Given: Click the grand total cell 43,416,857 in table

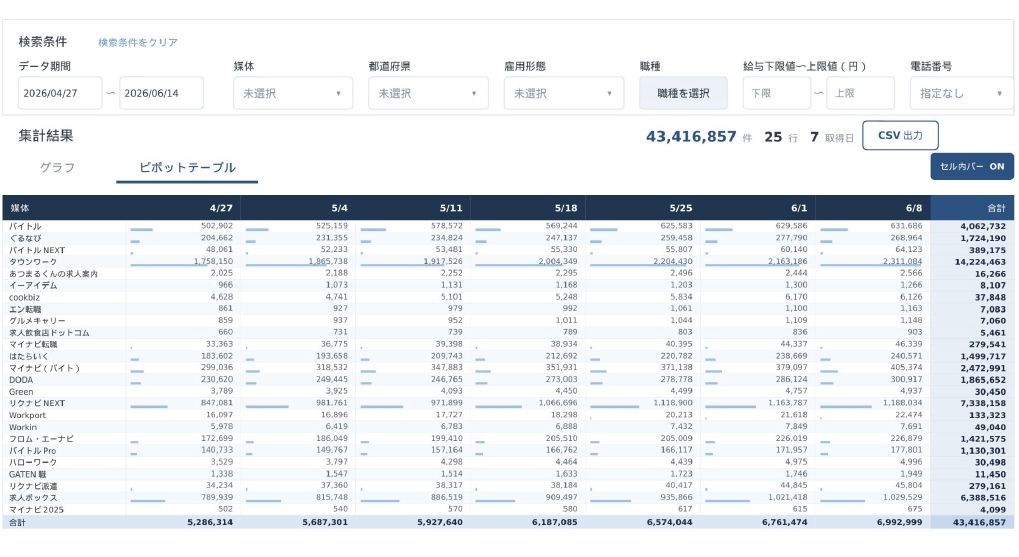Looking at the screenshot, I should pos(979,522).
